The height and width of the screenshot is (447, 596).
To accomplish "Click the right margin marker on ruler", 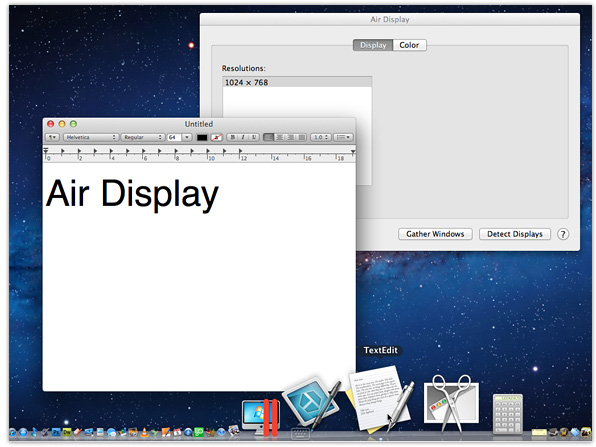I will coord(353,152).
